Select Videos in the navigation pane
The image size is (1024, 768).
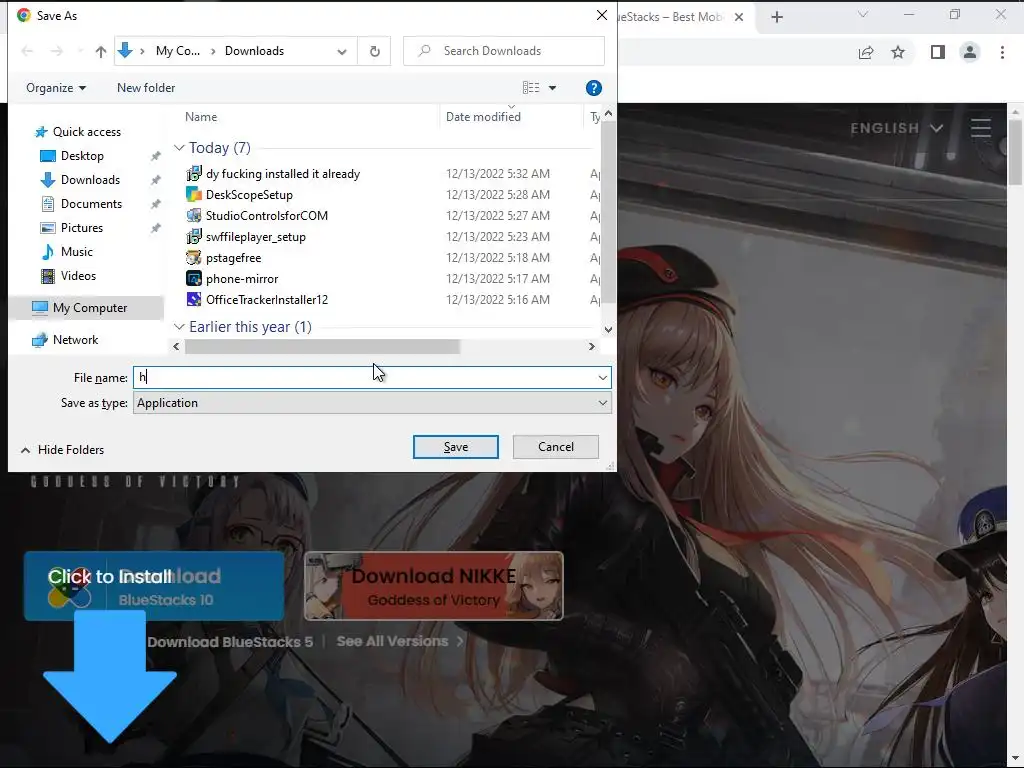pyautogui.click(x=78, y=276)
